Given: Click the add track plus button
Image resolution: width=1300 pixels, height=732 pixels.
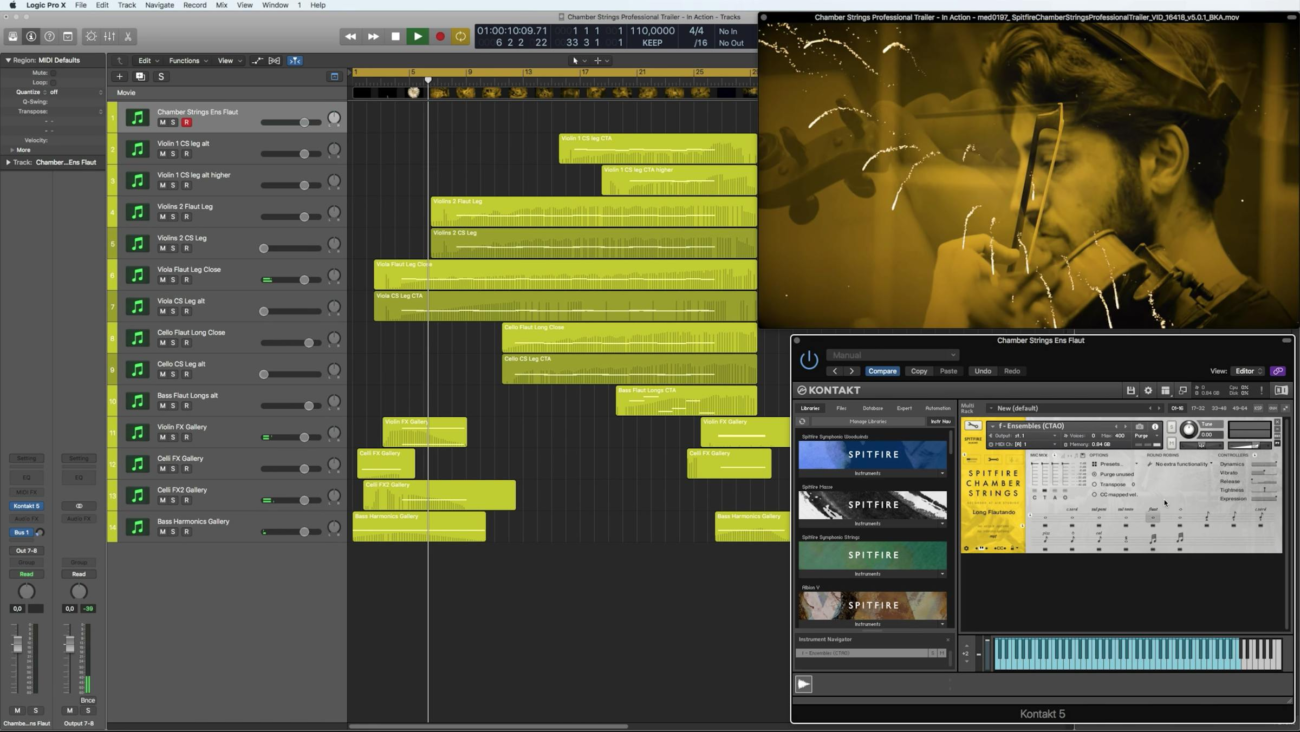Looking at the screenshot, I should [120, 77].
